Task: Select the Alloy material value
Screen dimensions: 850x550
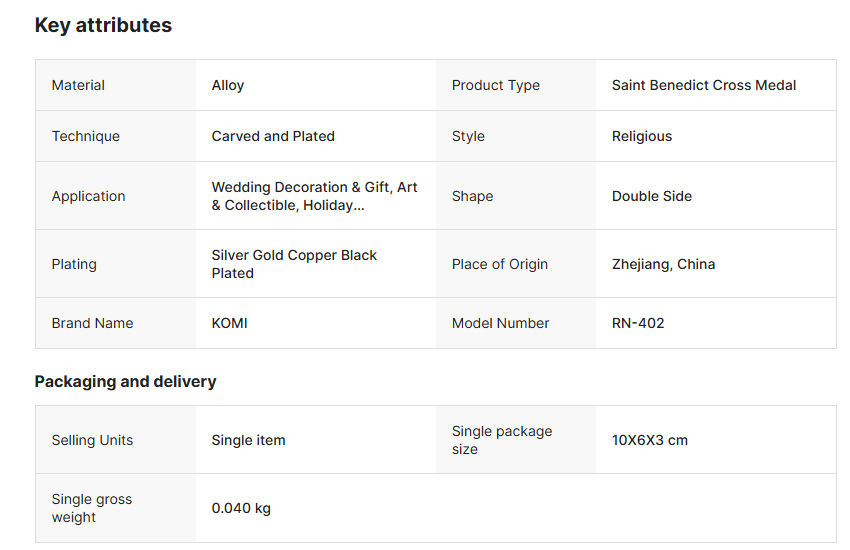Action: (x=228, y=86)
